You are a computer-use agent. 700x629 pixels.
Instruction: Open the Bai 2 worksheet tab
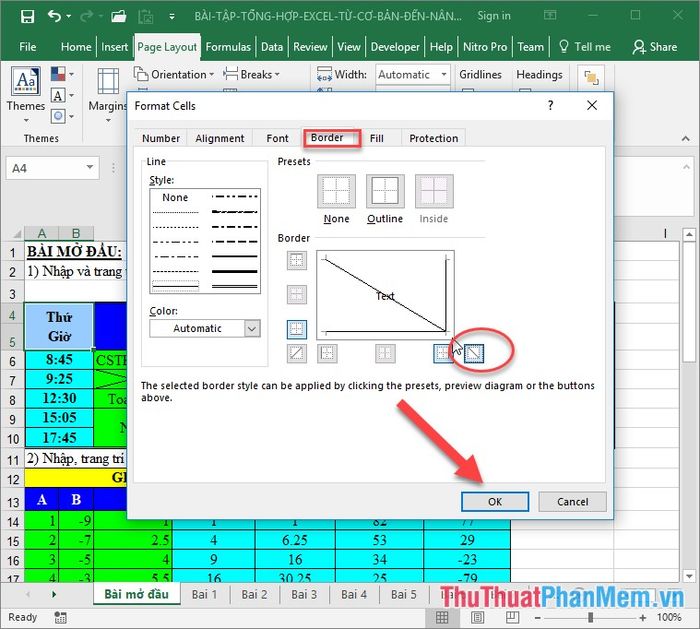pyautogui.click(x=254, y=594)
